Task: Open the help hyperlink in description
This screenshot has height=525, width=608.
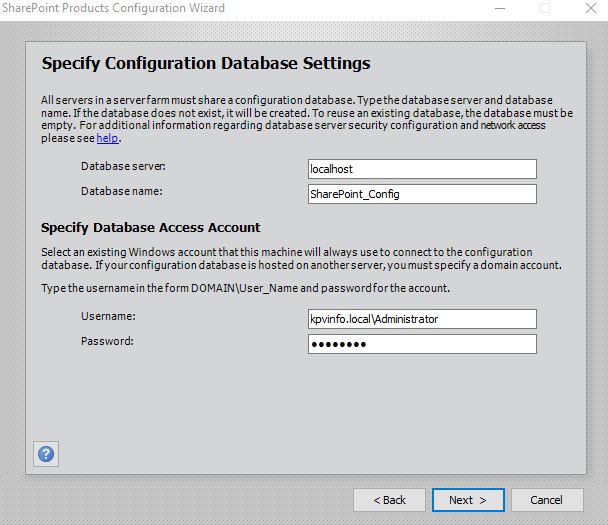Action: pyautogui.click(x=107, y=138)
